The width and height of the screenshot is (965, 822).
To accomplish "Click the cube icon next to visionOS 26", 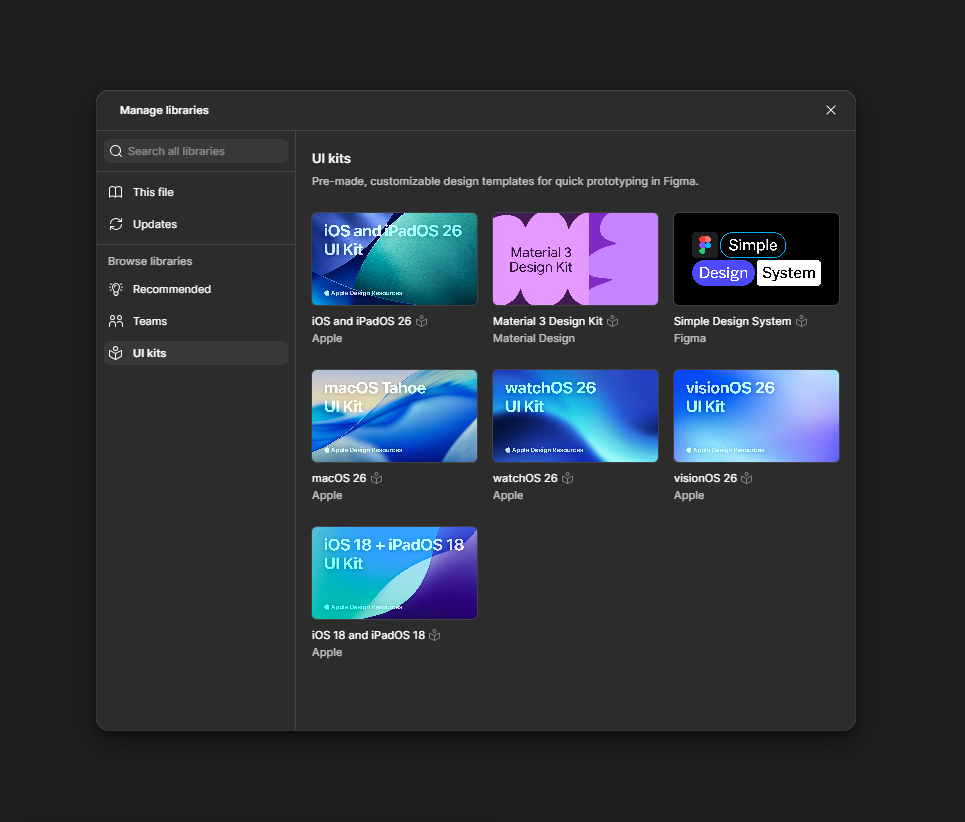I will point(747,478).
